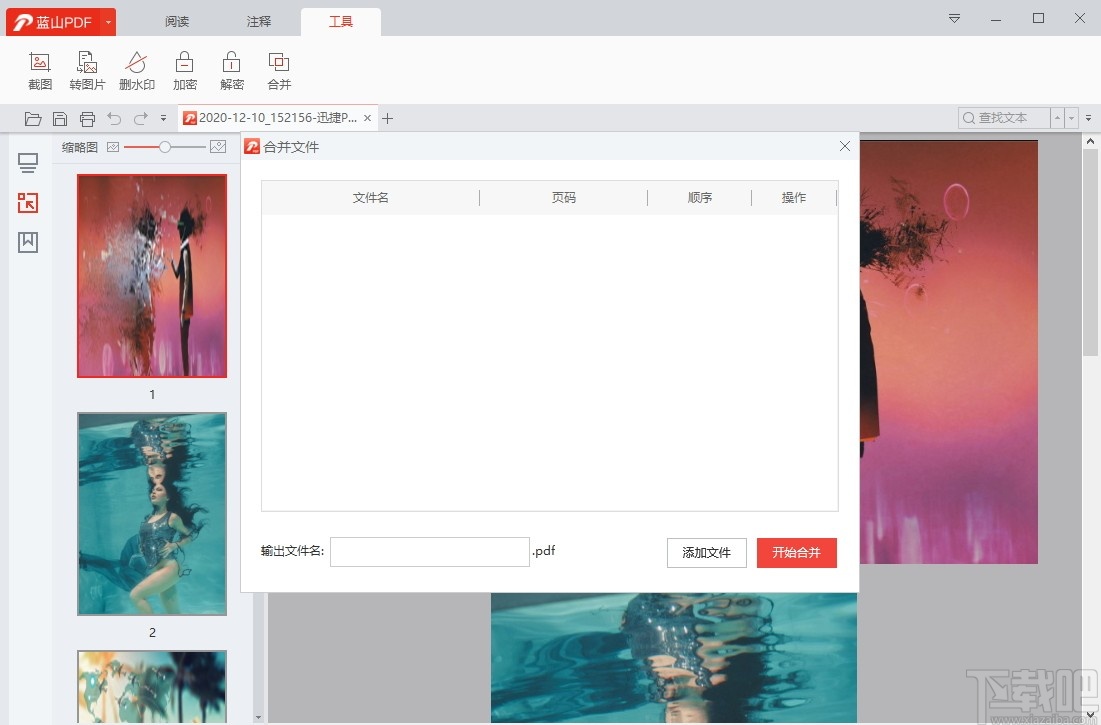Screen dimensions: 1101x725
Task: Select the 截图 screenshot tool
Action: (39, 68)
